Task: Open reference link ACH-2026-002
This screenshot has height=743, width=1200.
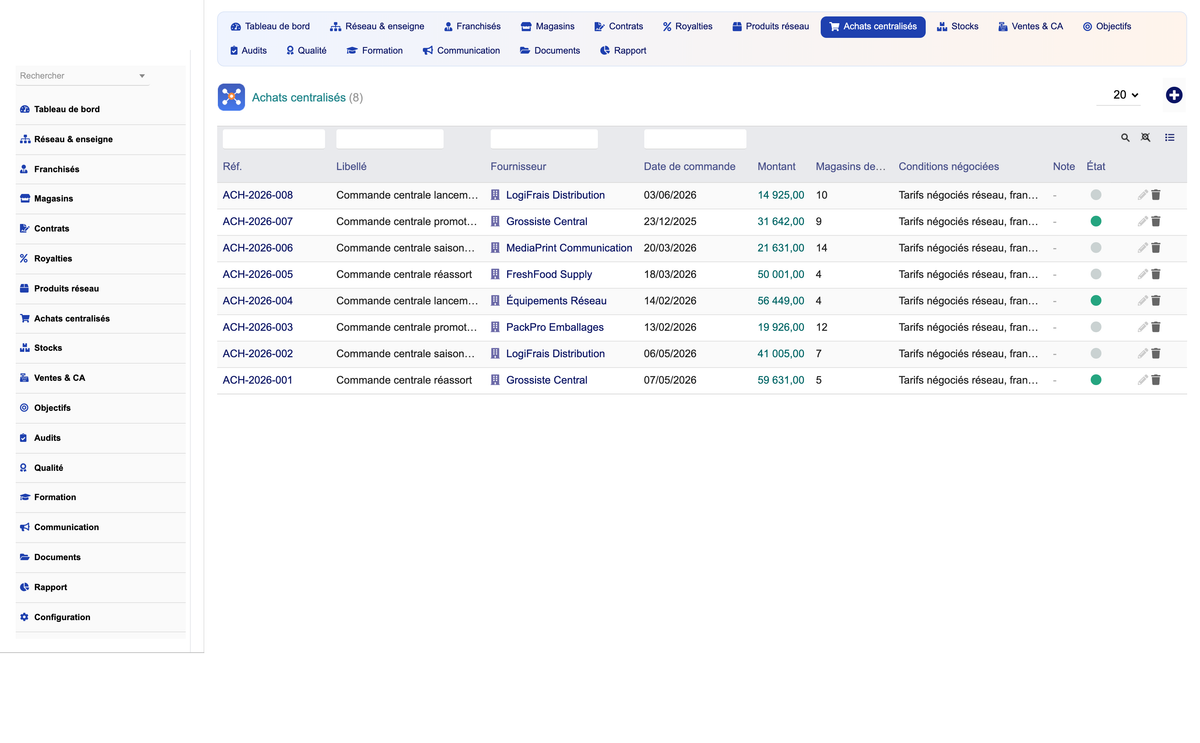Action: click(x=258, y=354)
